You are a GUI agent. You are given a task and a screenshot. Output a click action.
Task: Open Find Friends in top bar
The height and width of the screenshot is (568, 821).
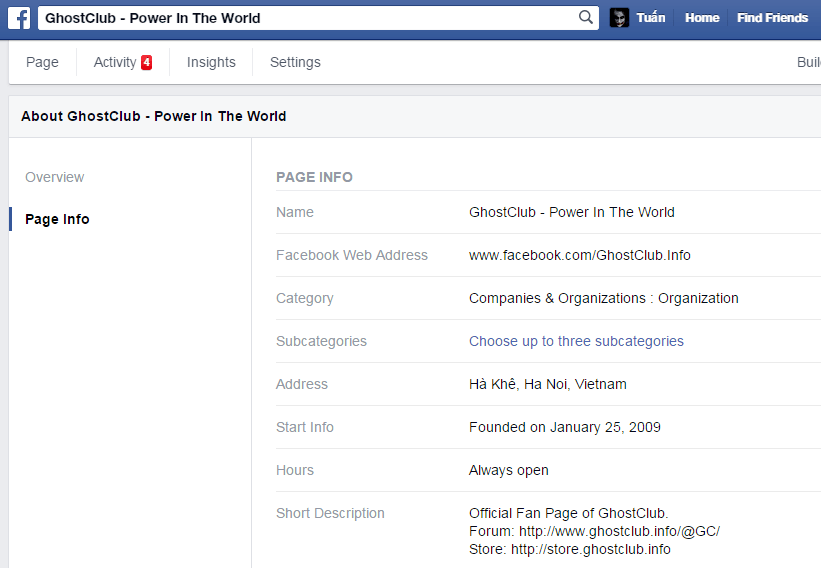[772, 18]
